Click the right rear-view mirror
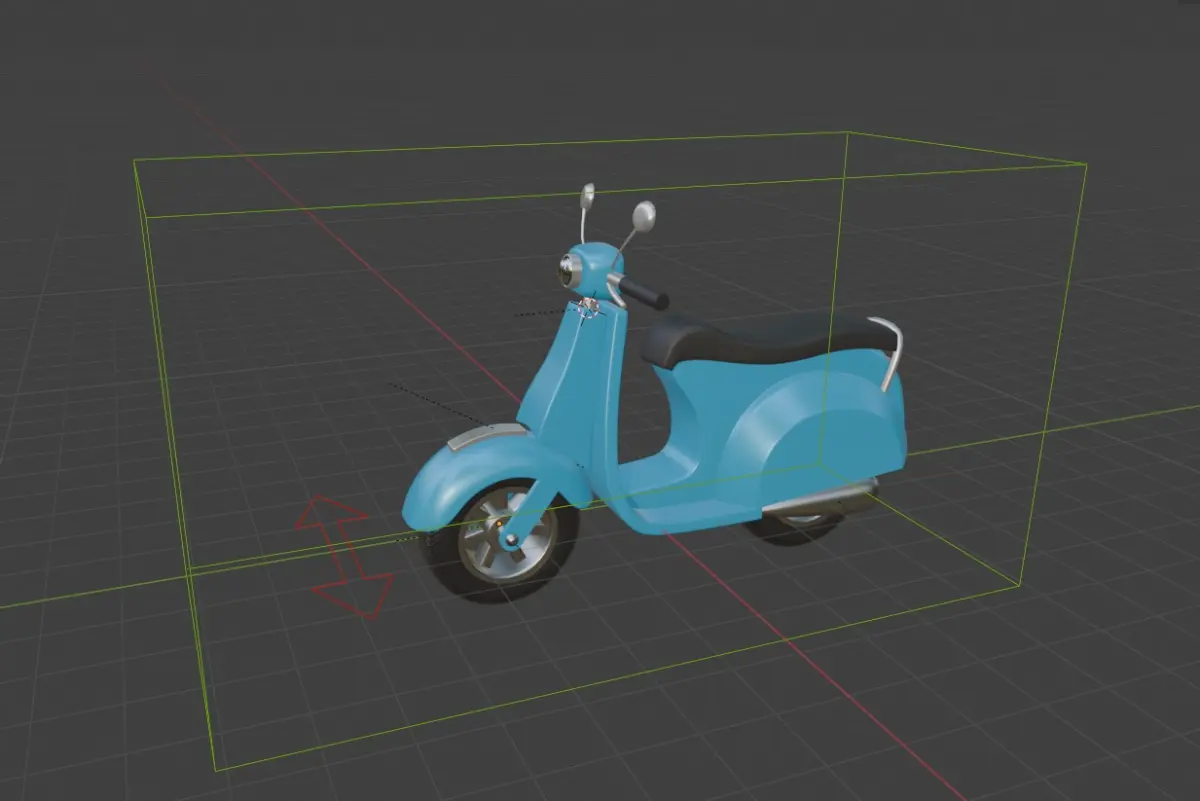The image size is (1200, 801). click(645, 216)
